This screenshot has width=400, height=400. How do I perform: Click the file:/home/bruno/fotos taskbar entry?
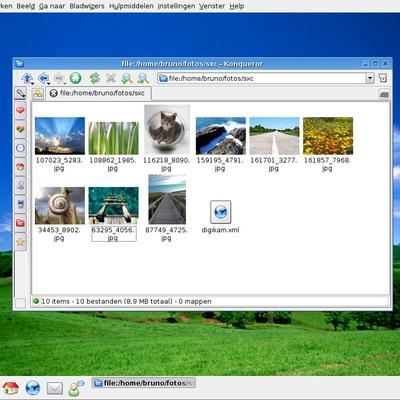144,383
